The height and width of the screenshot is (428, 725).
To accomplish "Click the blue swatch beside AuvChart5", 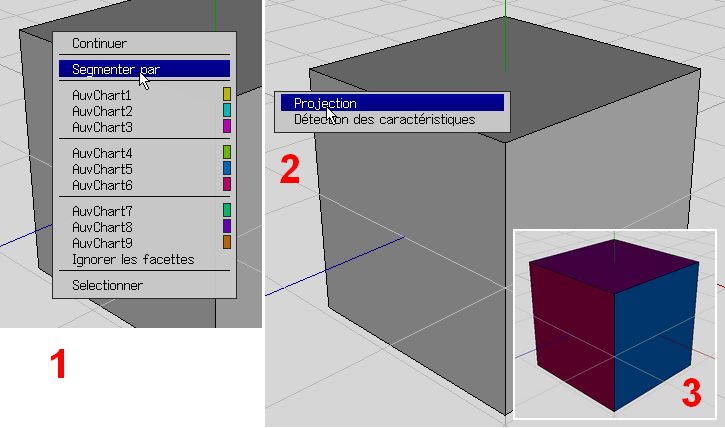I will point(227,168).
